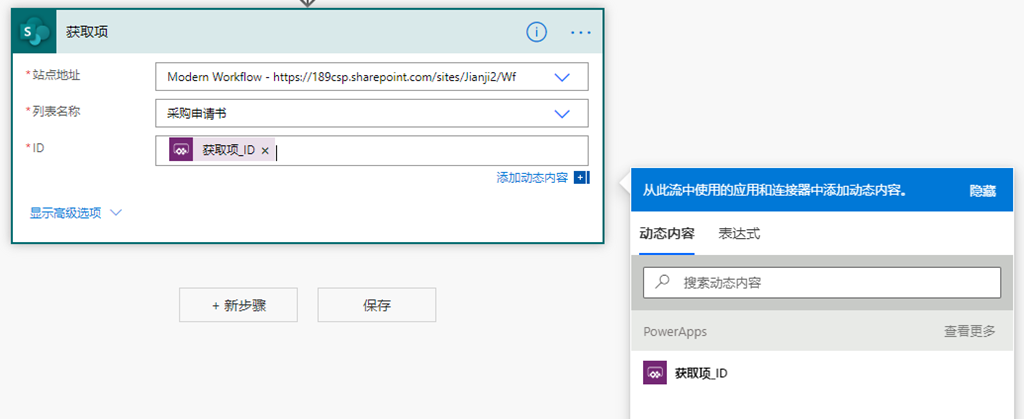The width and height of the screenshot is (1024, 419).
Task: Click the 添加动态内容 link
Action: click(x=532, y=178)
